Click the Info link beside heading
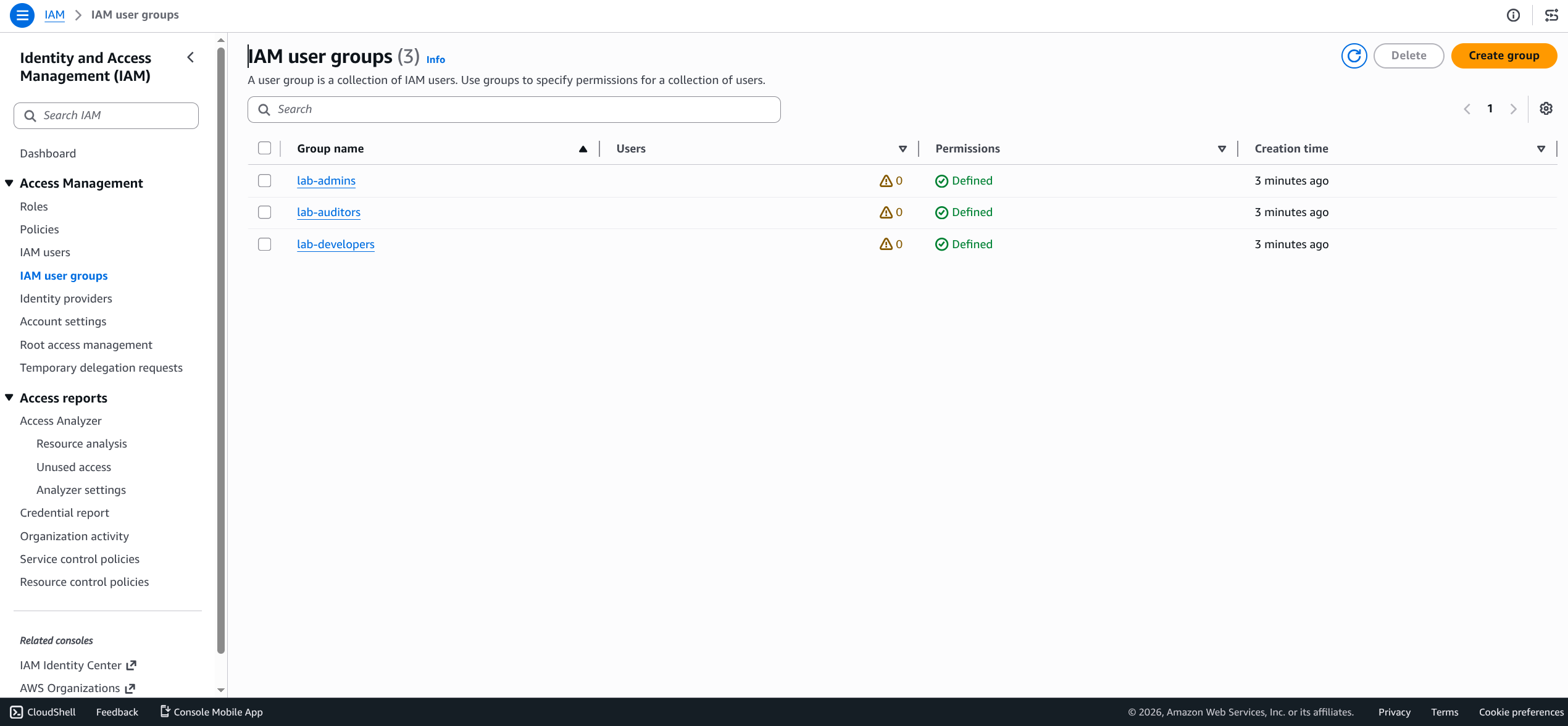 [435, 60]
